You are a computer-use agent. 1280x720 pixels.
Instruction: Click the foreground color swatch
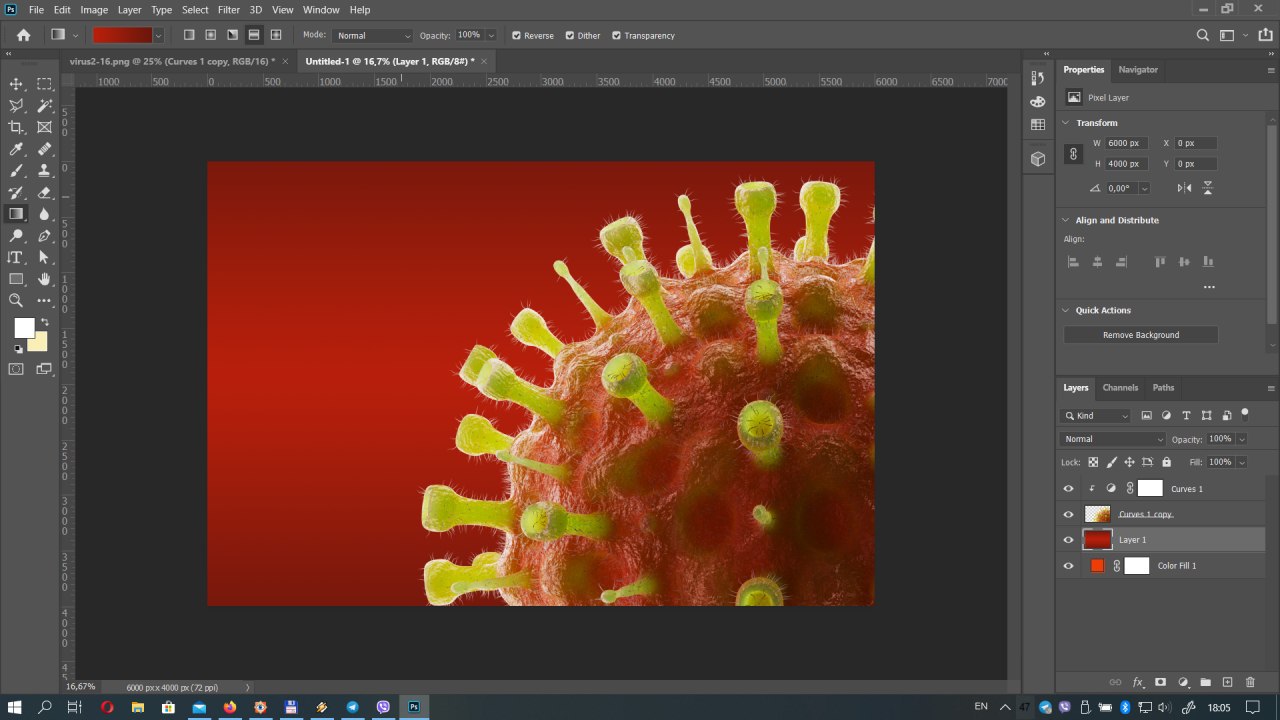pyautogui.click(x=24, y=327)
